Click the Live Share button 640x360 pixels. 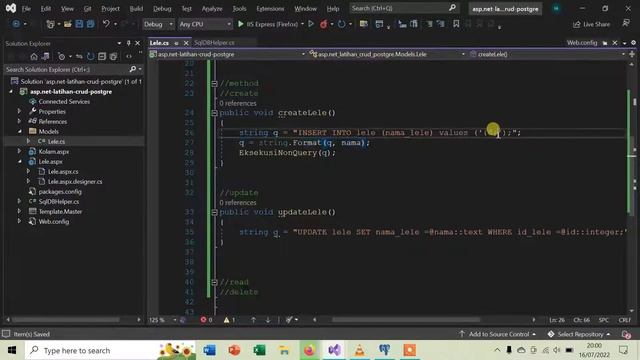[591, 24]
